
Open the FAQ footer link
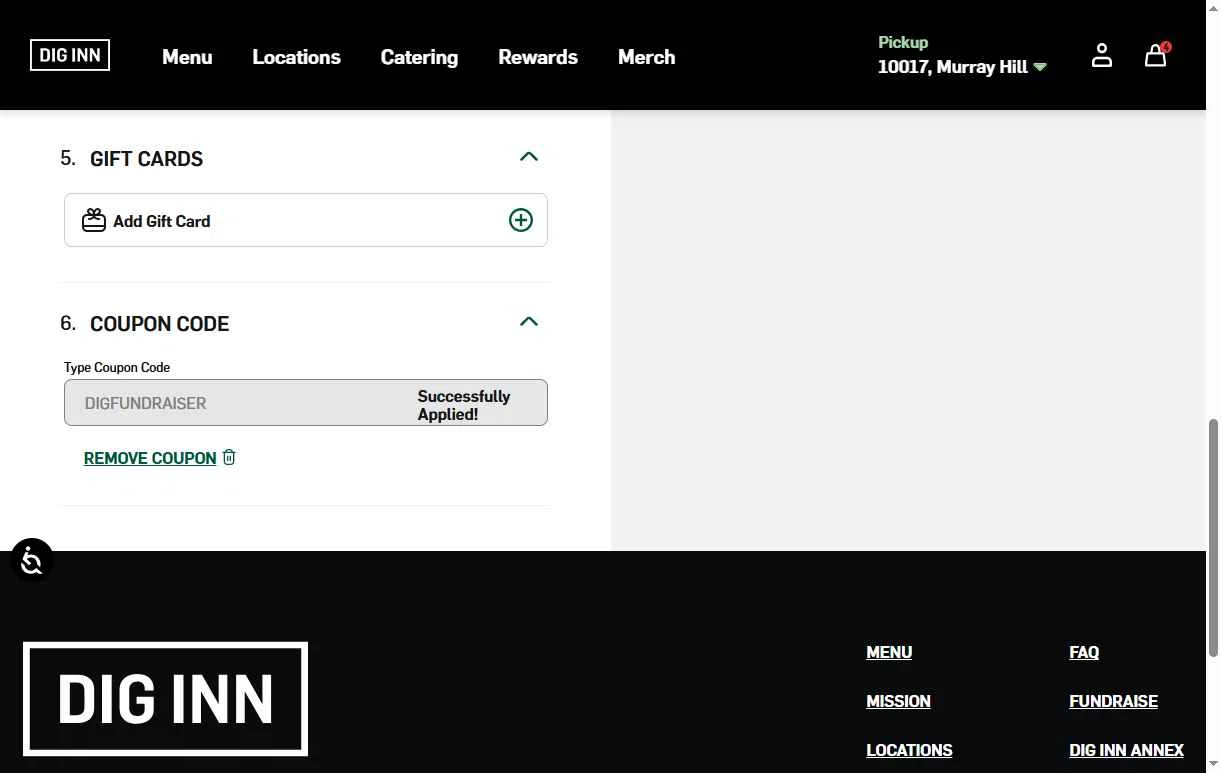pos(1084,652)
